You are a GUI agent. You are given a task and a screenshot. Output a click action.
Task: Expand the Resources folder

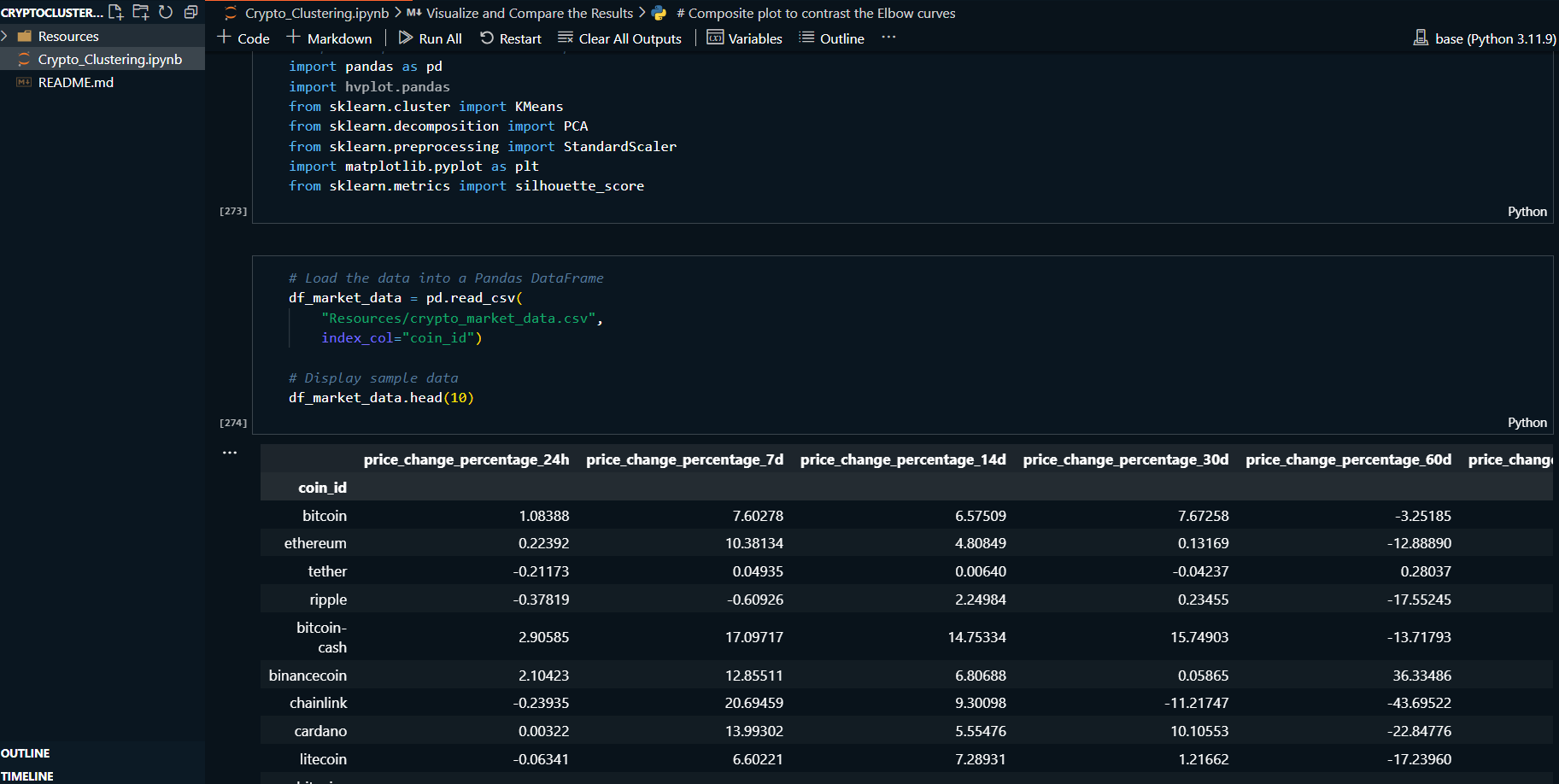(68, 36)
